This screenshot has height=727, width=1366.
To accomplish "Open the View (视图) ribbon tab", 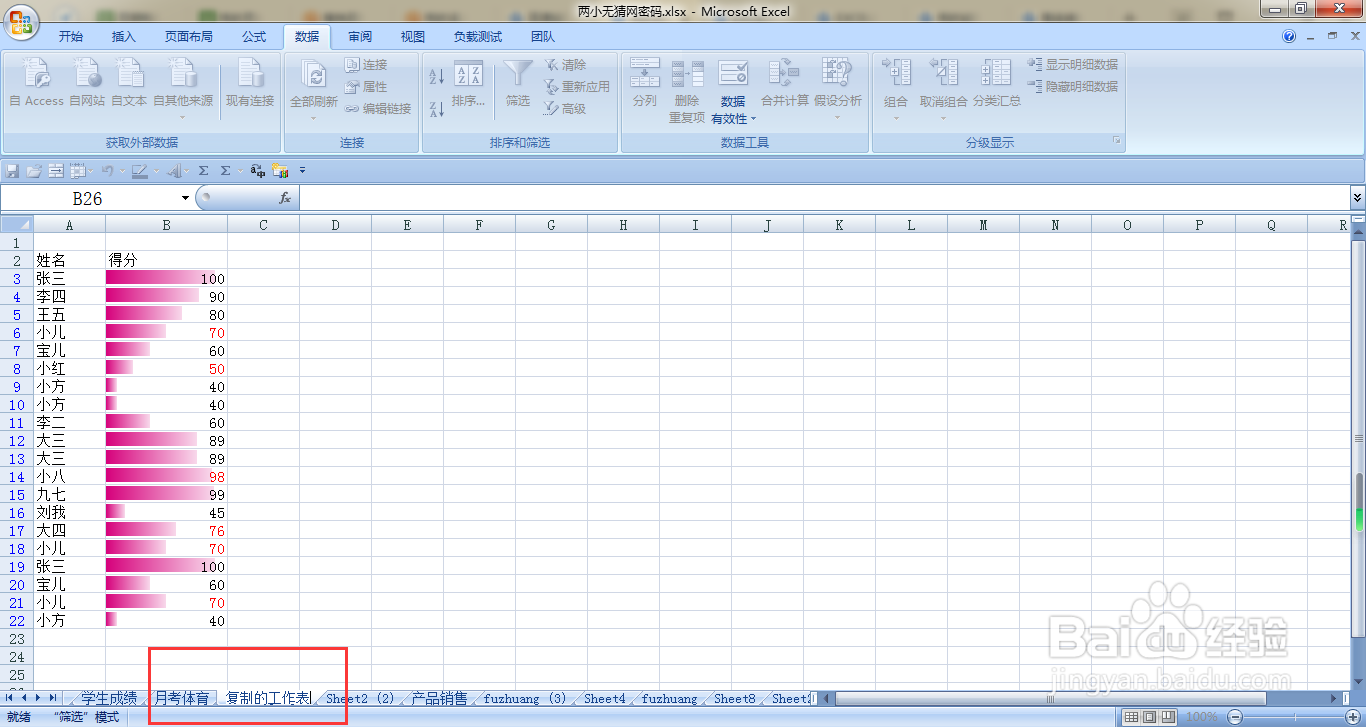I will tap(413, 37).
